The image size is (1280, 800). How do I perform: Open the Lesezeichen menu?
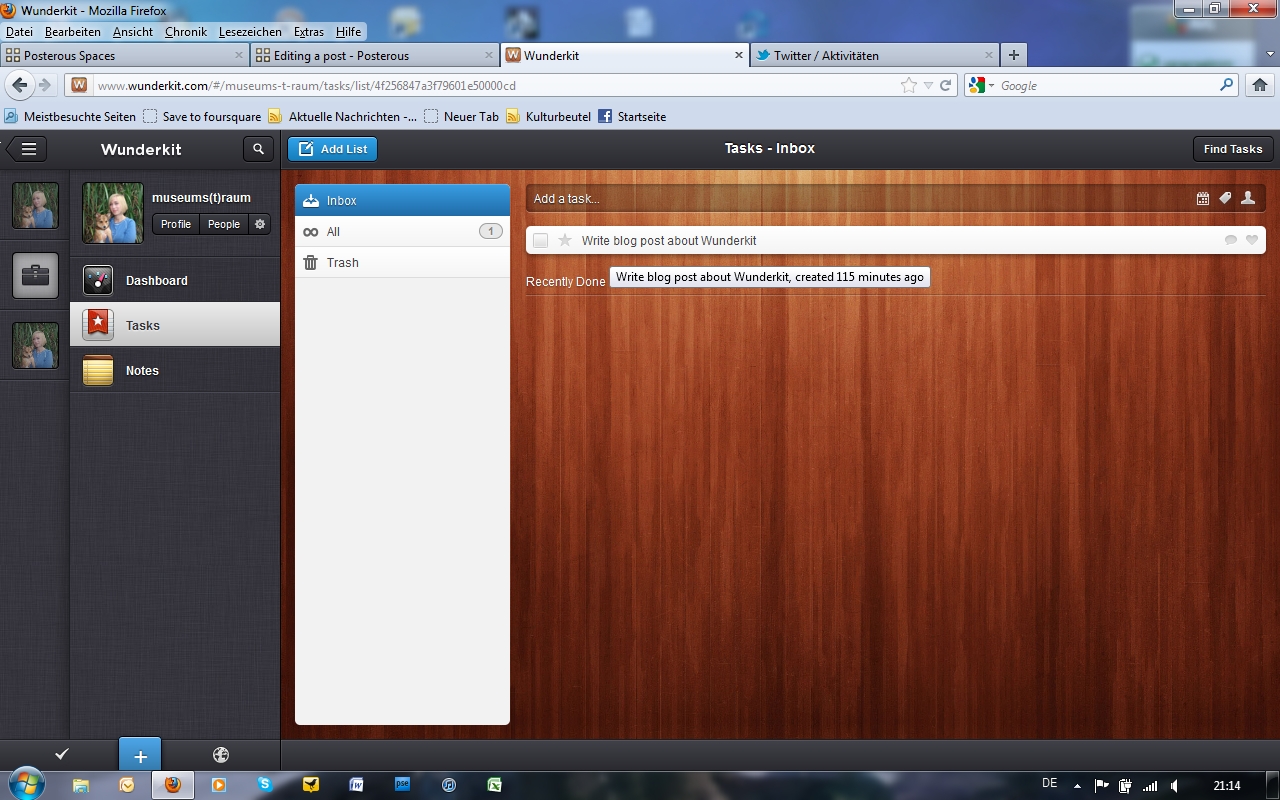[250, 32]
